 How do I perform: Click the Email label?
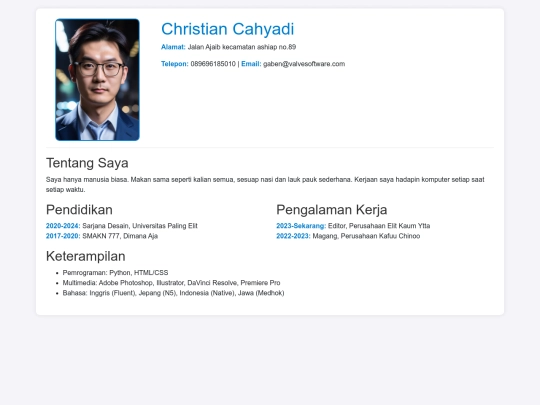(x=251, y=64)
